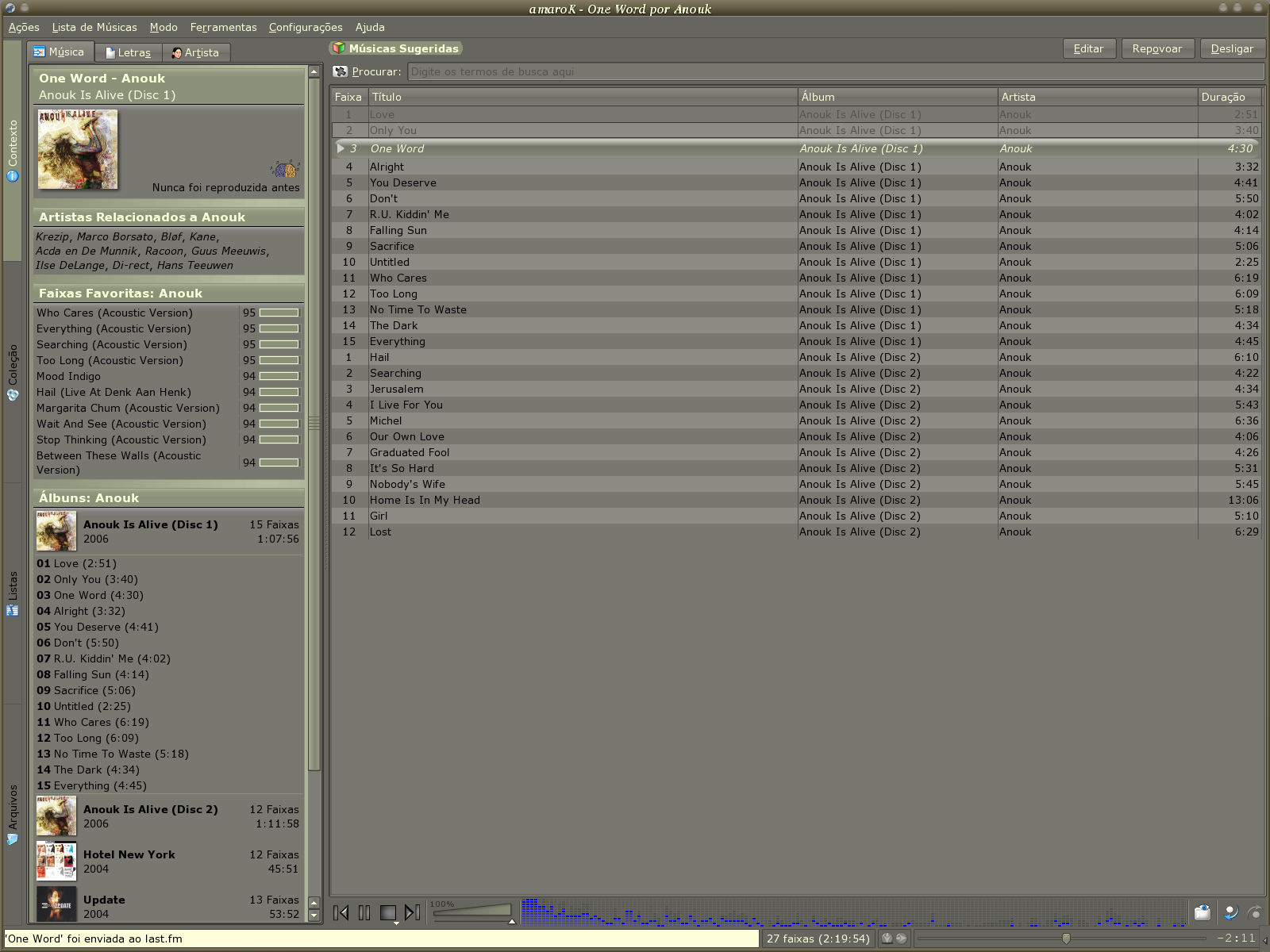The height and width of the screenshot is (952, 1270).
Task: Redo the playlist change
Action: [x=1254, y=912]
